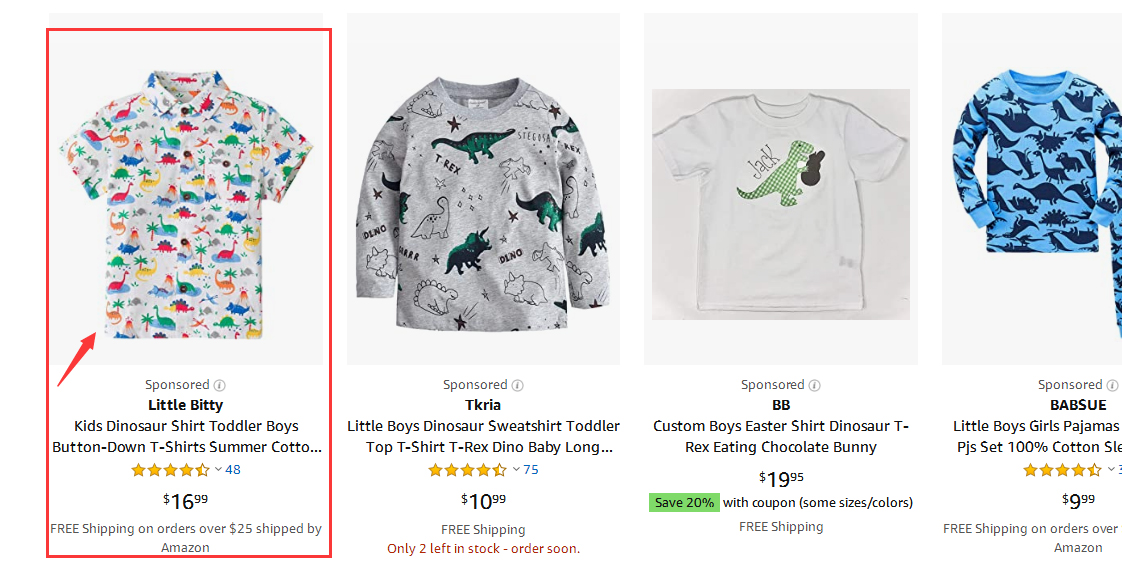Open Little Boys Dinosaur Sweatshirt title link

(483, 437)
